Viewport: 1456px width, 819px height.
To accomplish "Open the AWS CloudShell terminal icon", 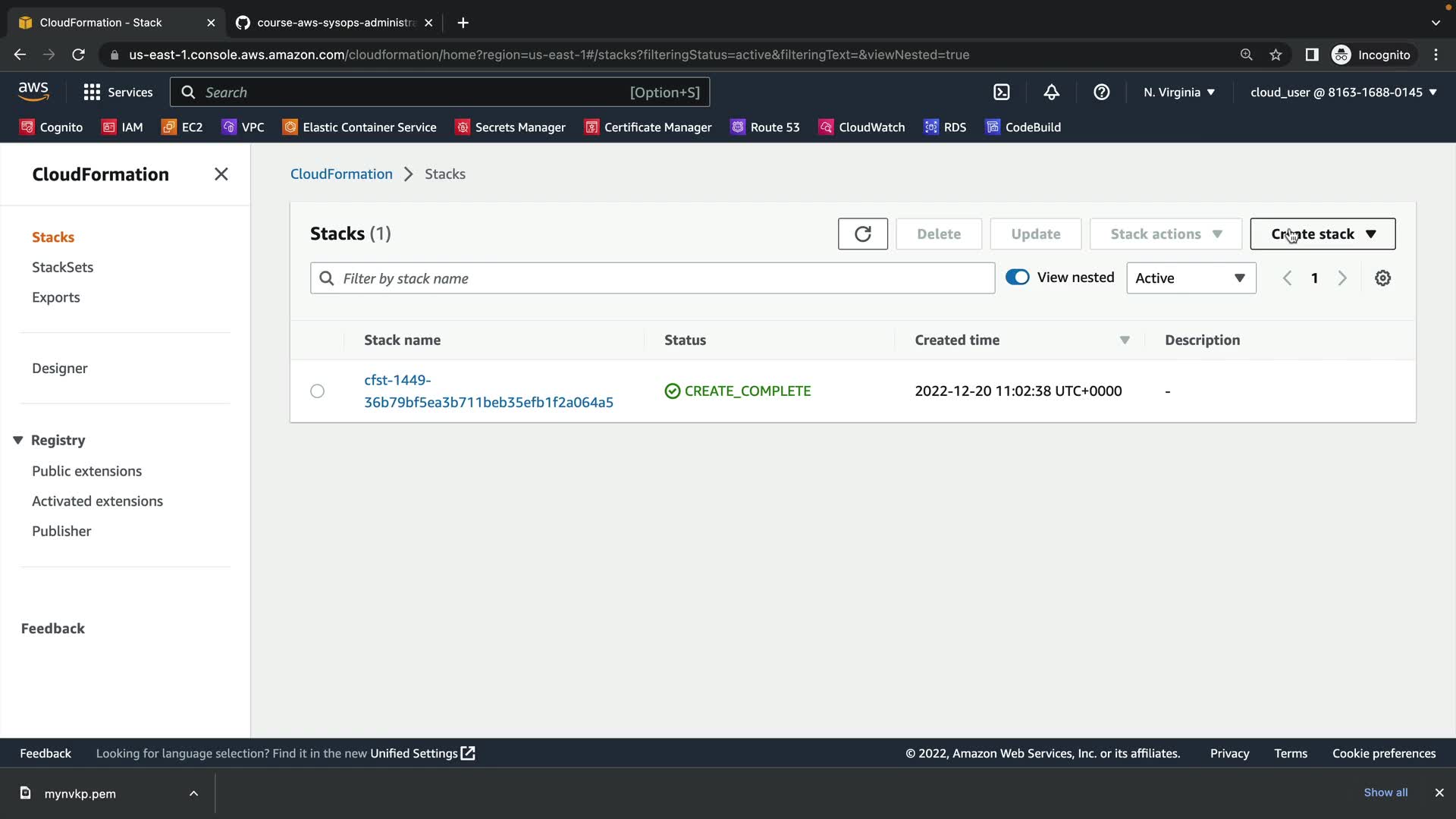I will 1001,92.
